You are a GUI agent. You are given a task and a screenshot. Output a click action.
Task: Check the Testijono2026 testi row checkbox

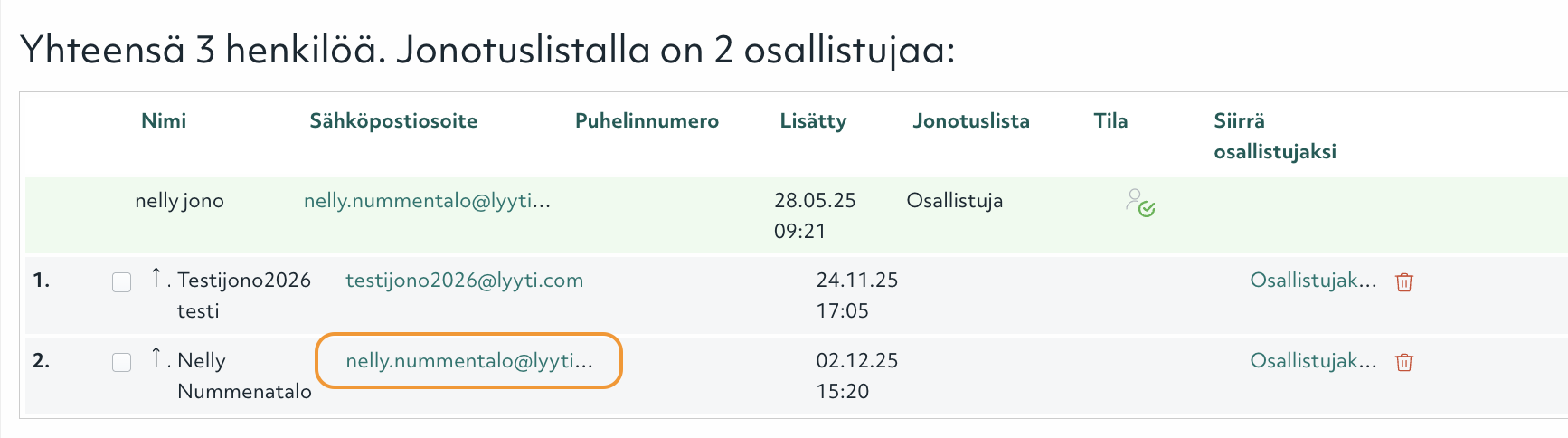click(122, 282)
